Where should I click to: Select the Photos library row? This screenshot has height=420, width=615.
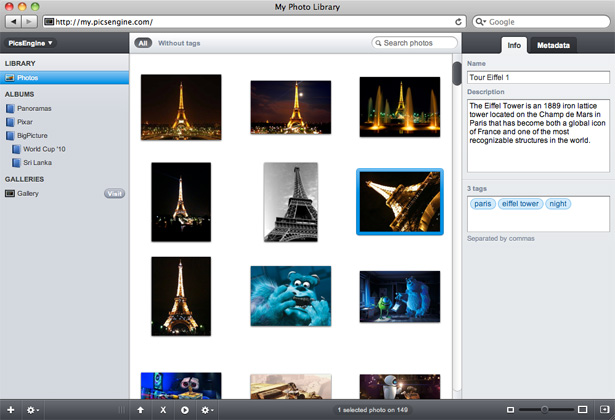pos(64,78)
